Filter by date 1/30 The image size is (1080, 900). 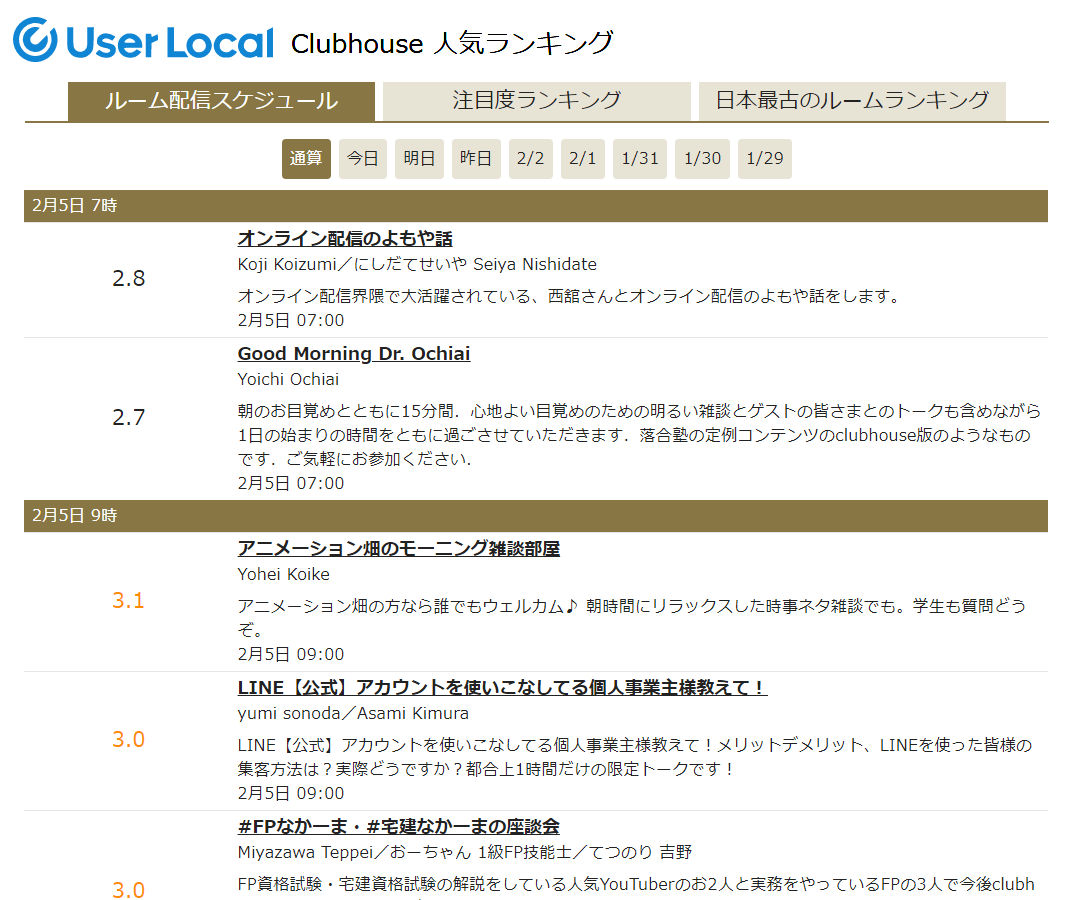(702, 159)
